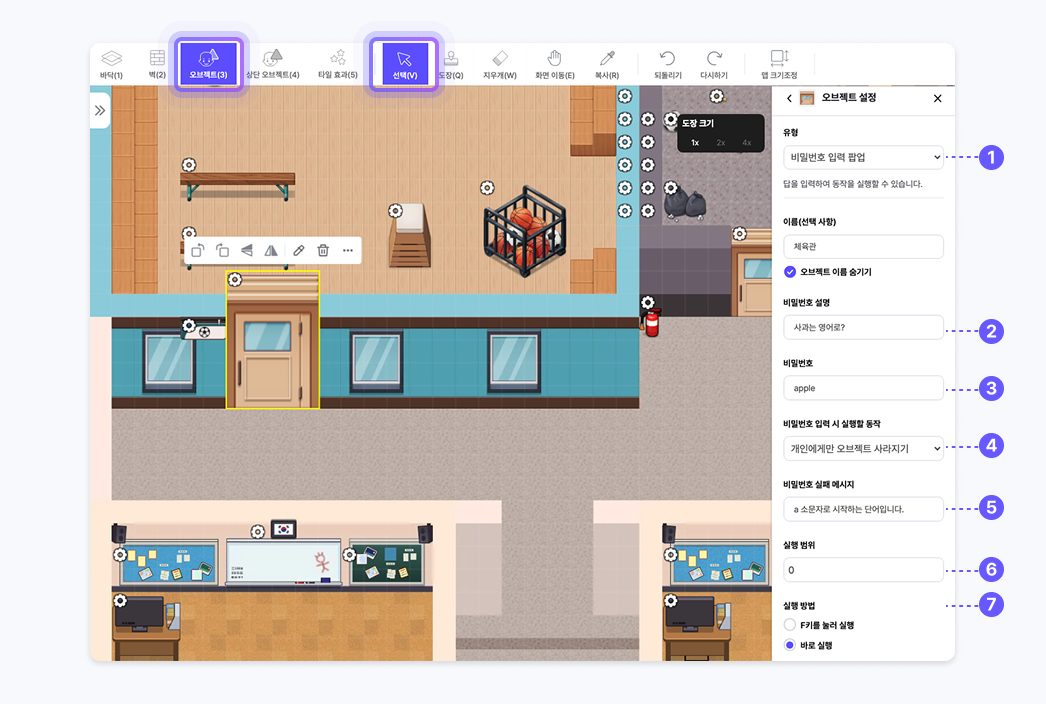Click the 비밀번호 실패 메시지 input field
This screenshot has width=1046, height=704.
coord(863,509)
